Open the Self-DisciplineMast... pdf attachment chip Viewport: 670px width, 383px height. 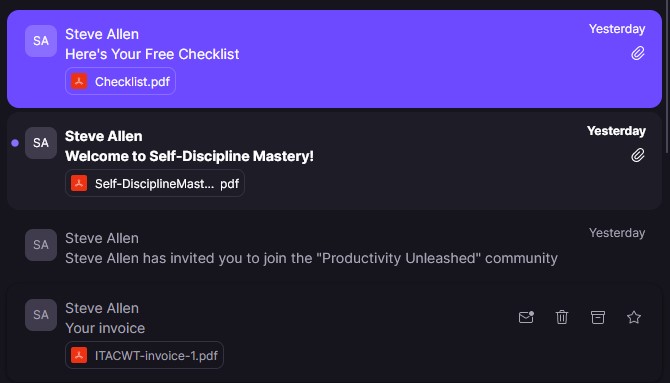(155, 183)
